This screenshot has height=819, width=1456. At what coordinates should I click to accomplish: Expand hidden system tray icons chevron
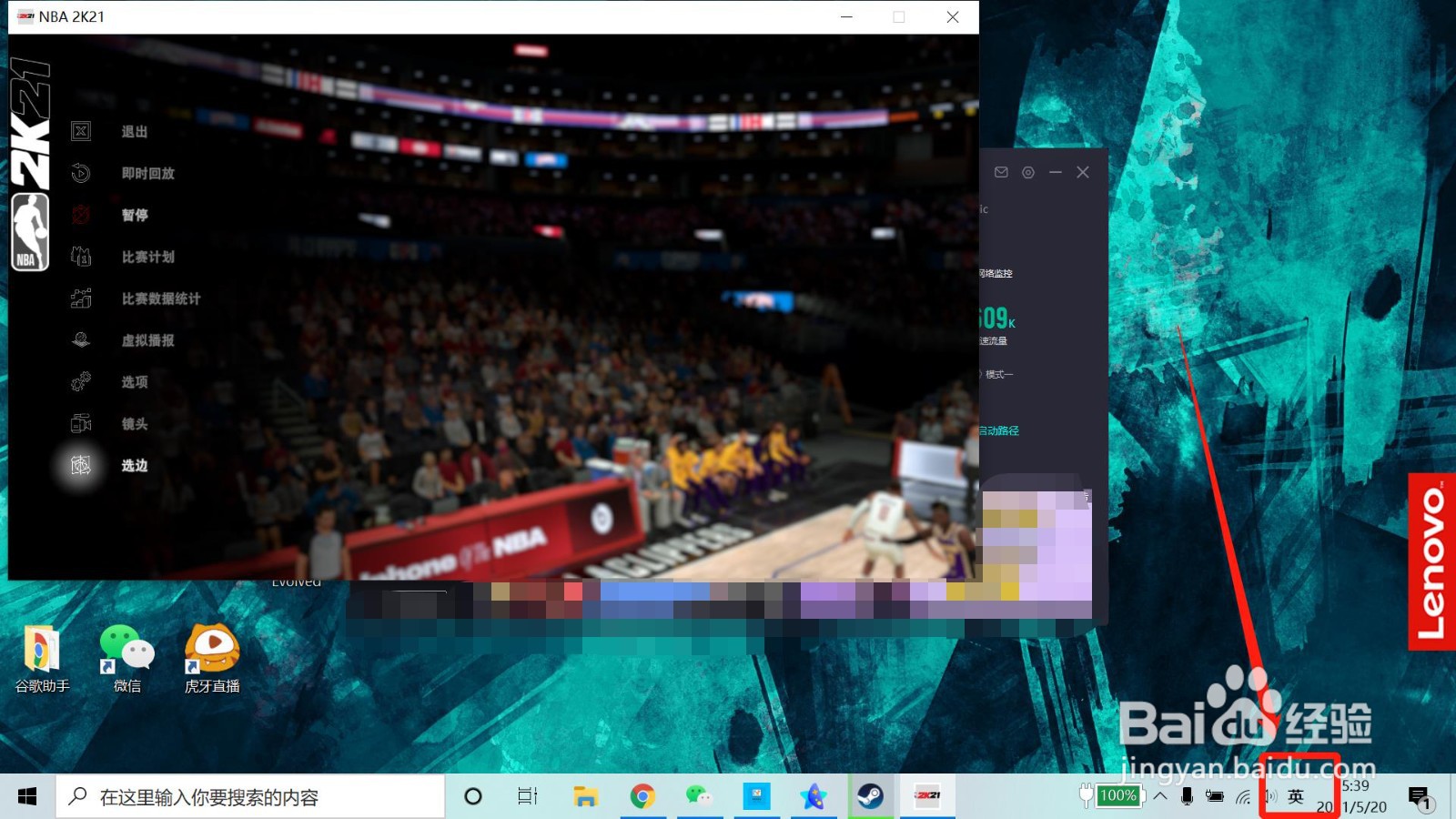(x=1160, y=796)
